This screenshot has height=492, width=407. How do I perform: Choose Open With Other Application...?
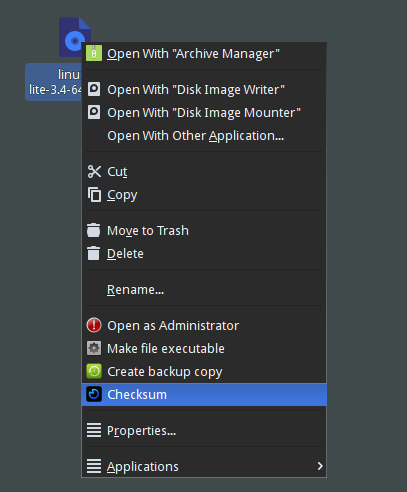(204, 136)
